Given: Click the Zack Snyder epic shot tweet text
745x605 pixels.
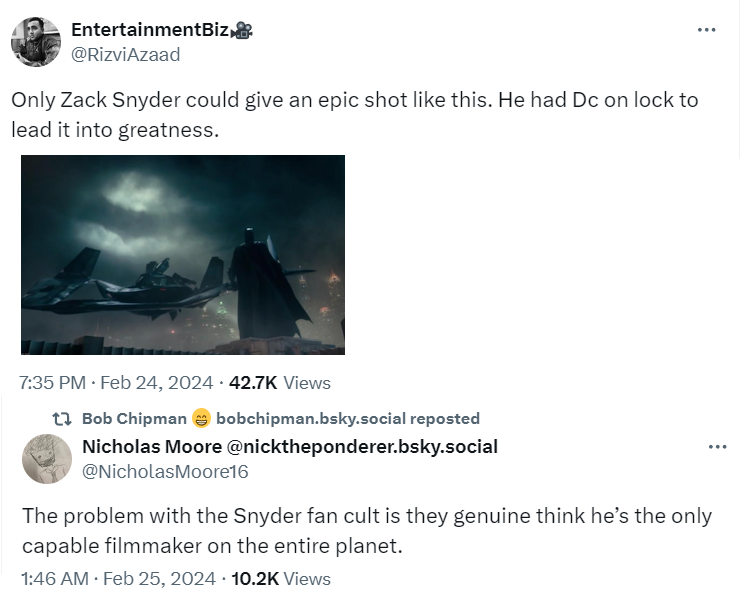Looking at the screenshot, I should click(354, 114).
